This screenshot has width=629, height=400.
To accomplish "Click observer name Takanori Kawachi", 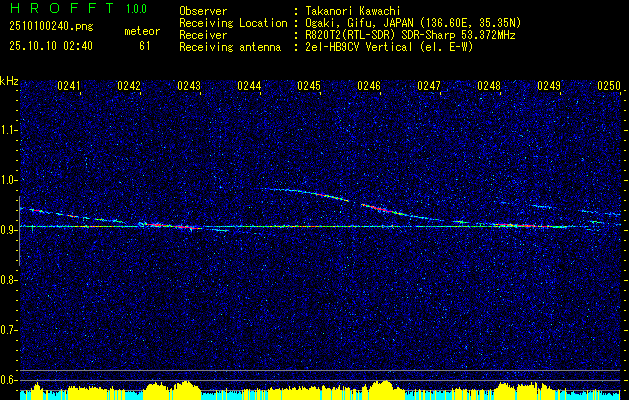I will [353, 11].
